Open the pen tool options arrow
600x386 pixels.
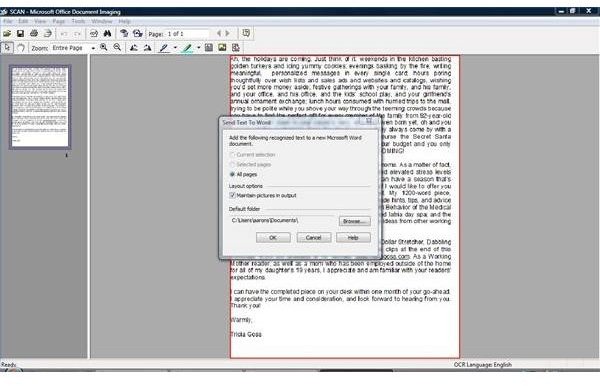pos(175,48)
